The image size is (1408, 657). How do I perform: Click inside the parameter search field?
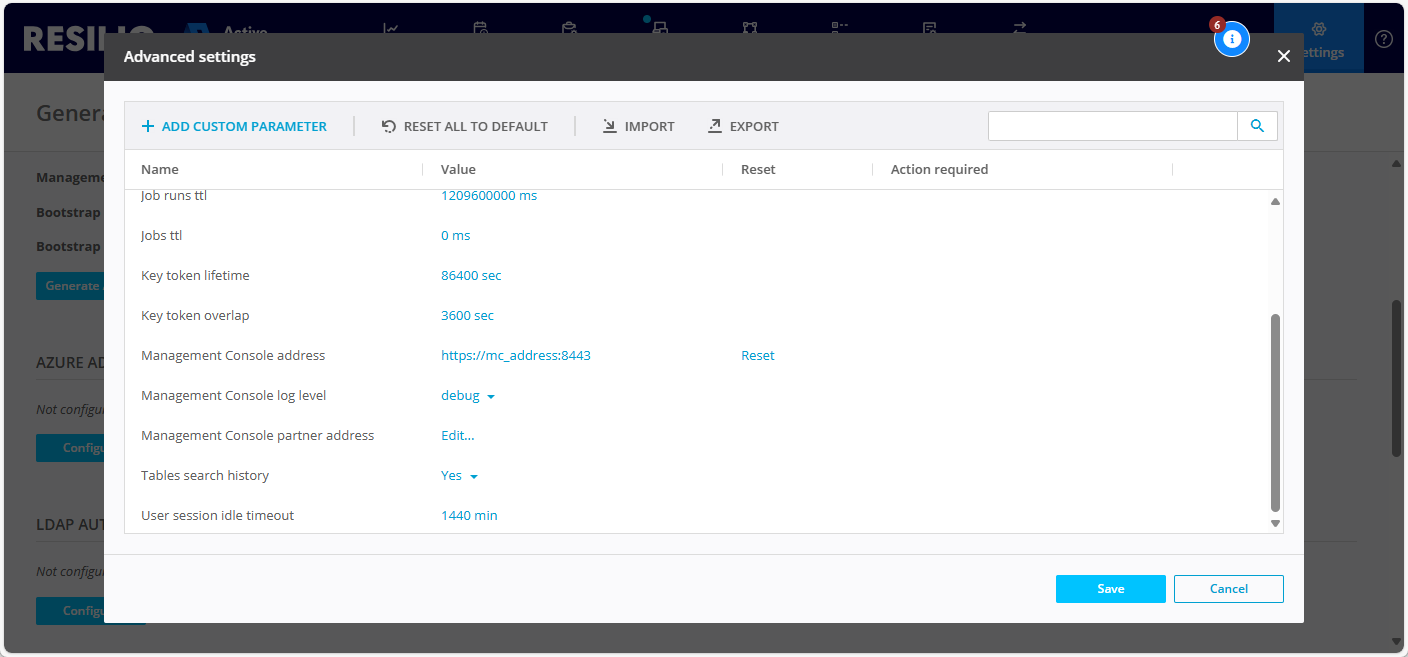(x=1112, y=126)
